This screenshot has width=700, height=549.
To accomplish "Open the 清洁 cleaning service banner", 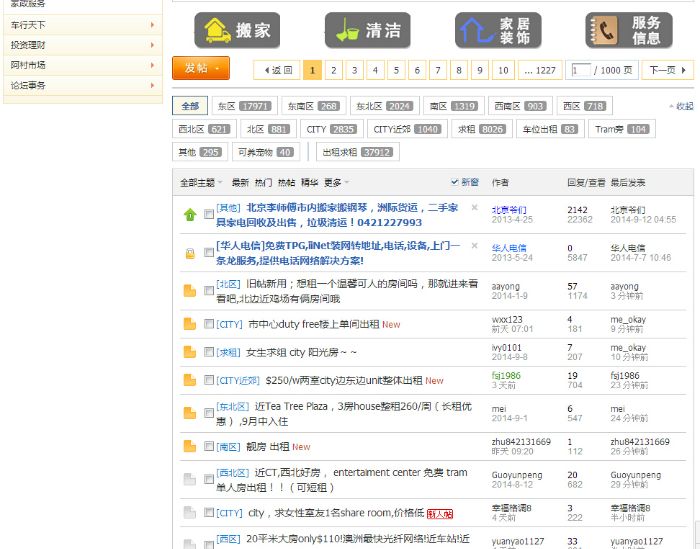I will (x=367, y=30).
